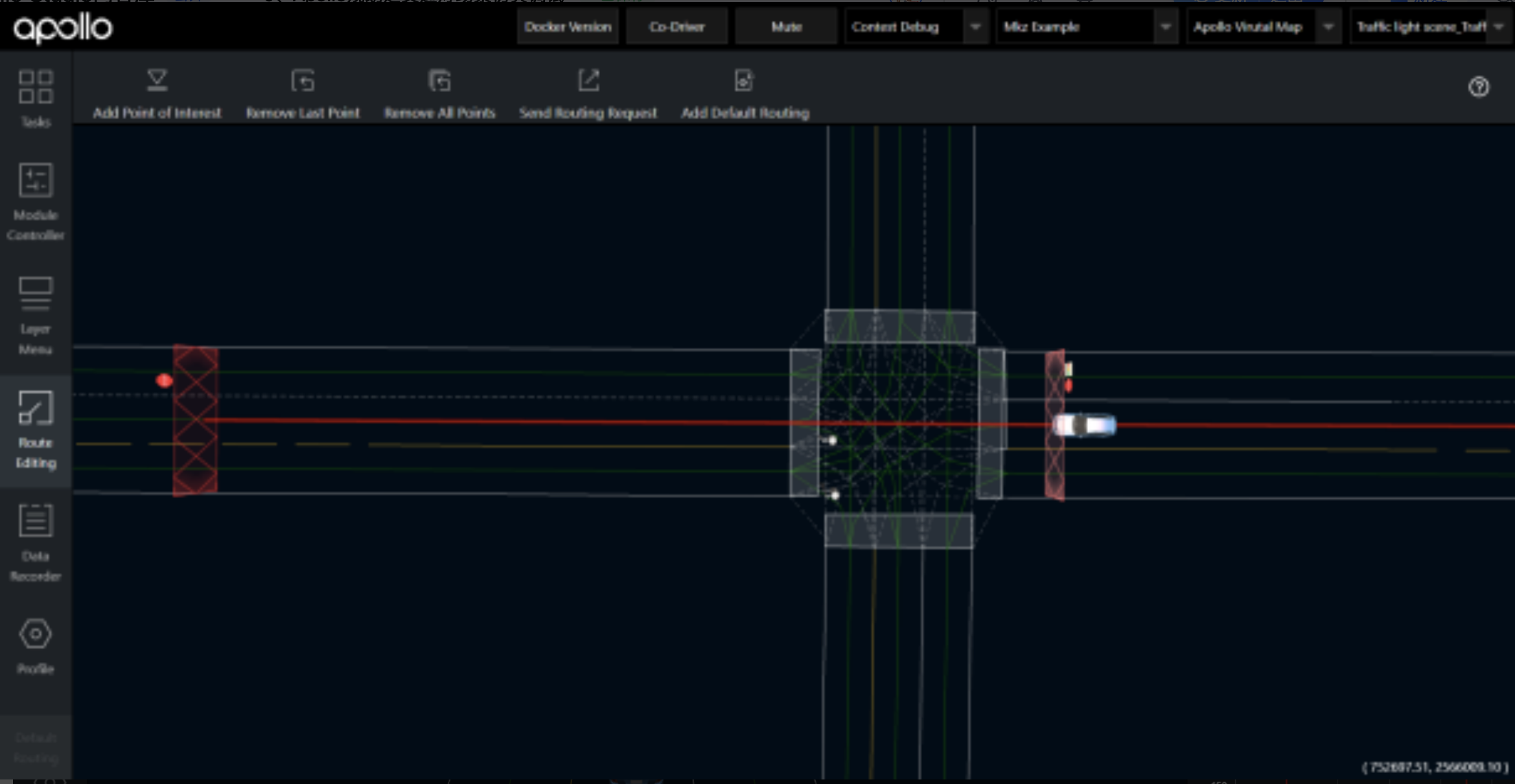Click the Docker Version button

568,27
